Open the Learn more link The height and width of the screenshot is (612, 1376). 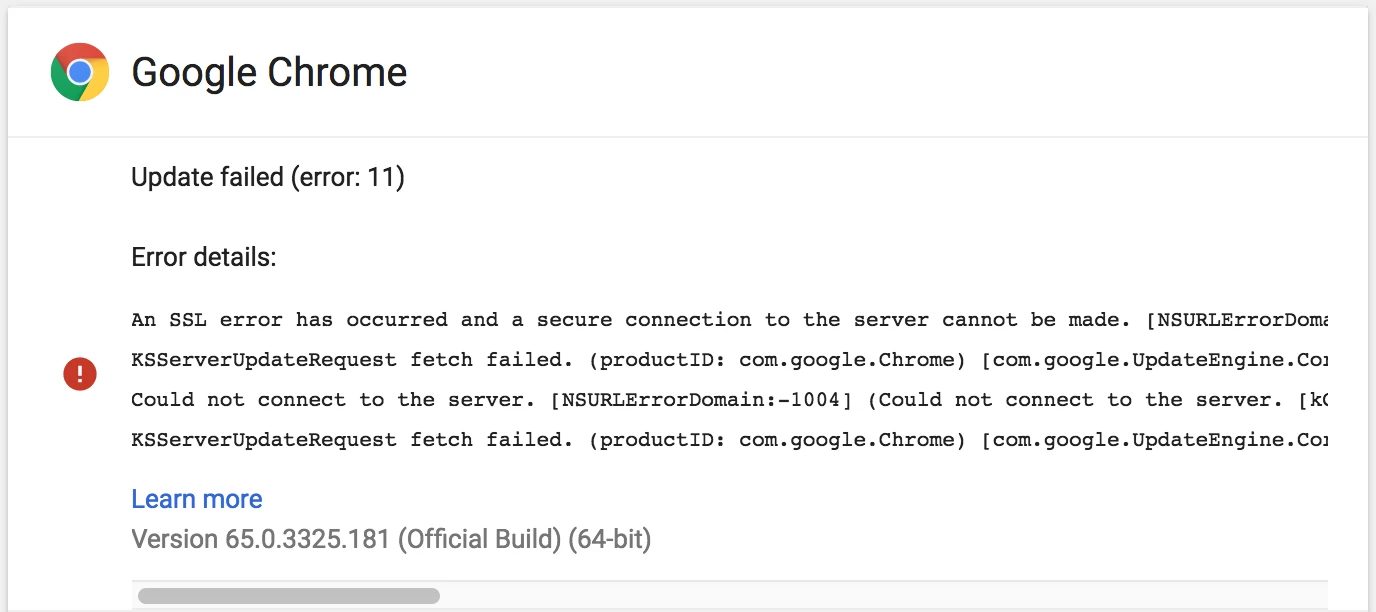tap(197, 499)
